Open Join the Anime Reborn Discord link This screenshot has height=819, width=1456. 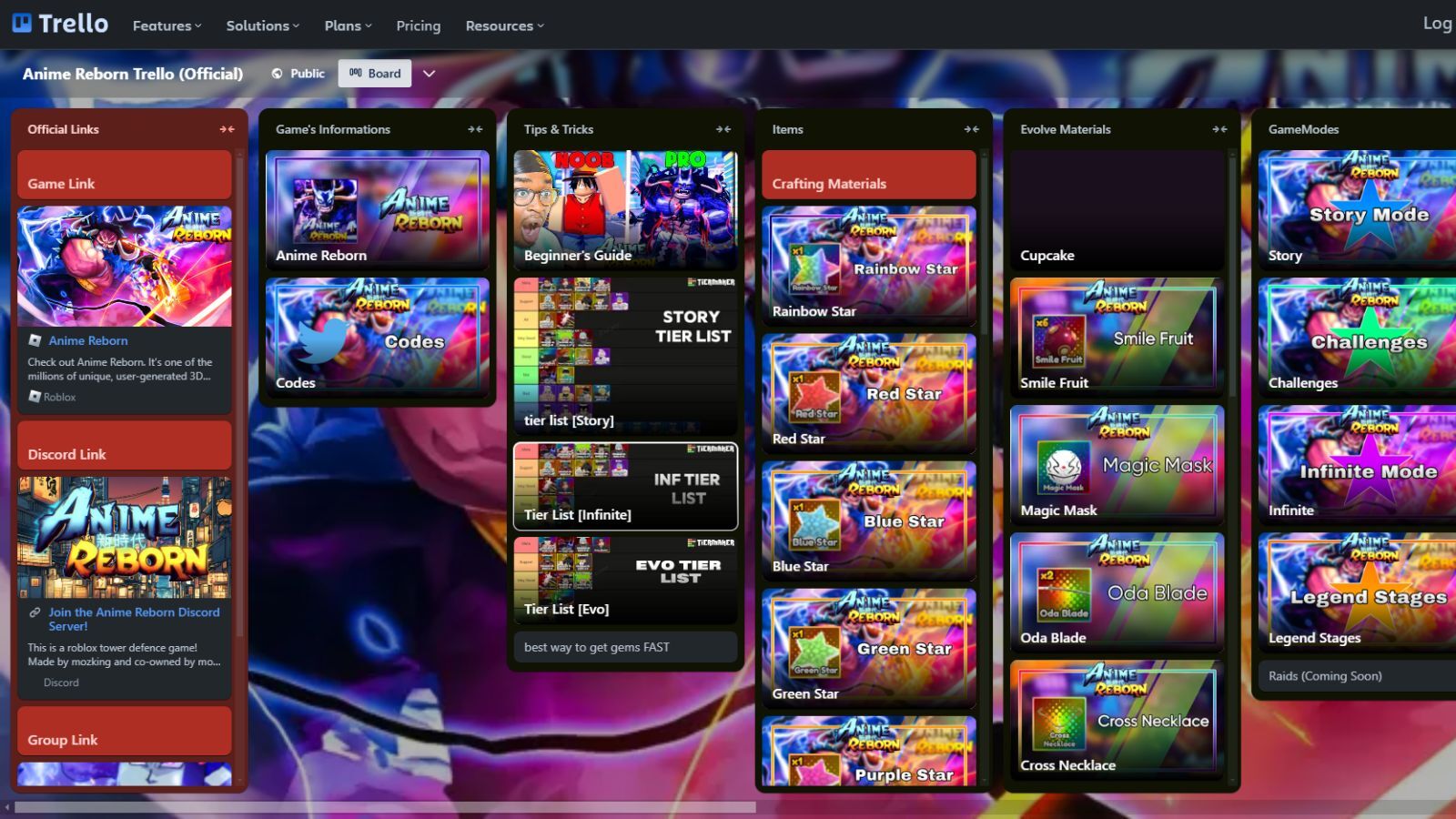coord(135,619)
